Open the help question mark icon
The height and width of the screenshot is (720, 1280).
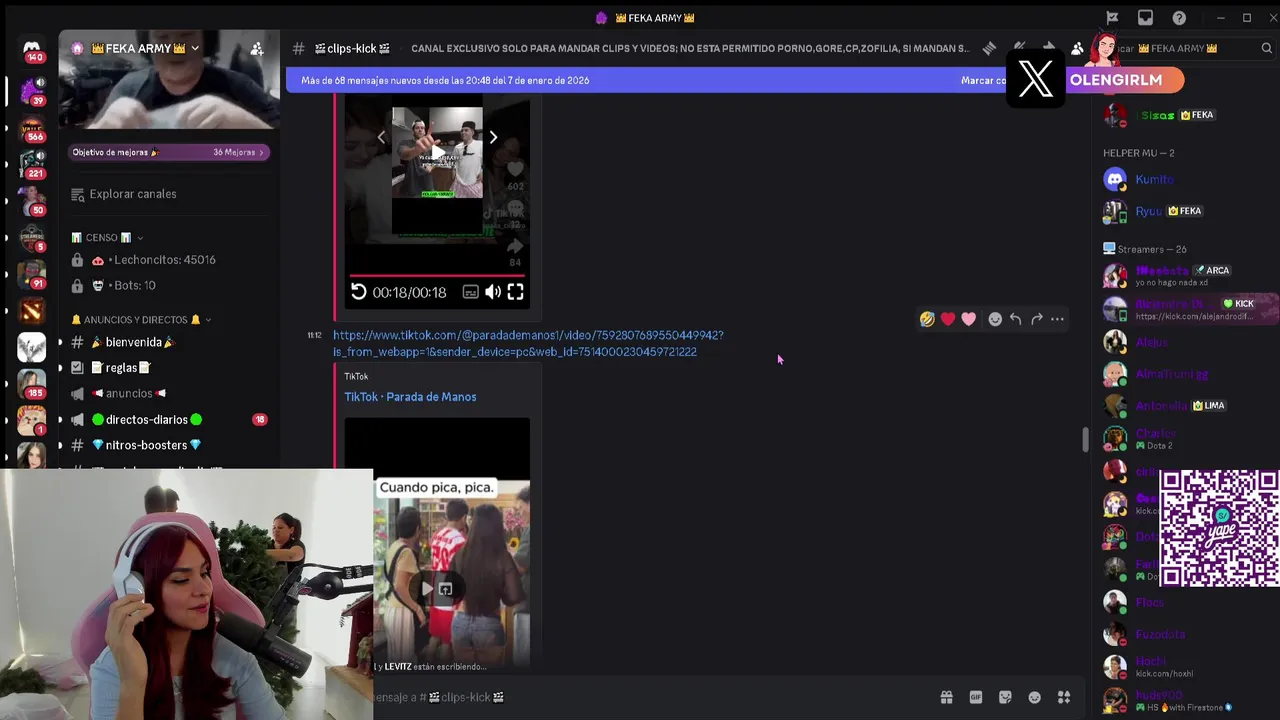pyautogui.click(x=1179, y=18)
